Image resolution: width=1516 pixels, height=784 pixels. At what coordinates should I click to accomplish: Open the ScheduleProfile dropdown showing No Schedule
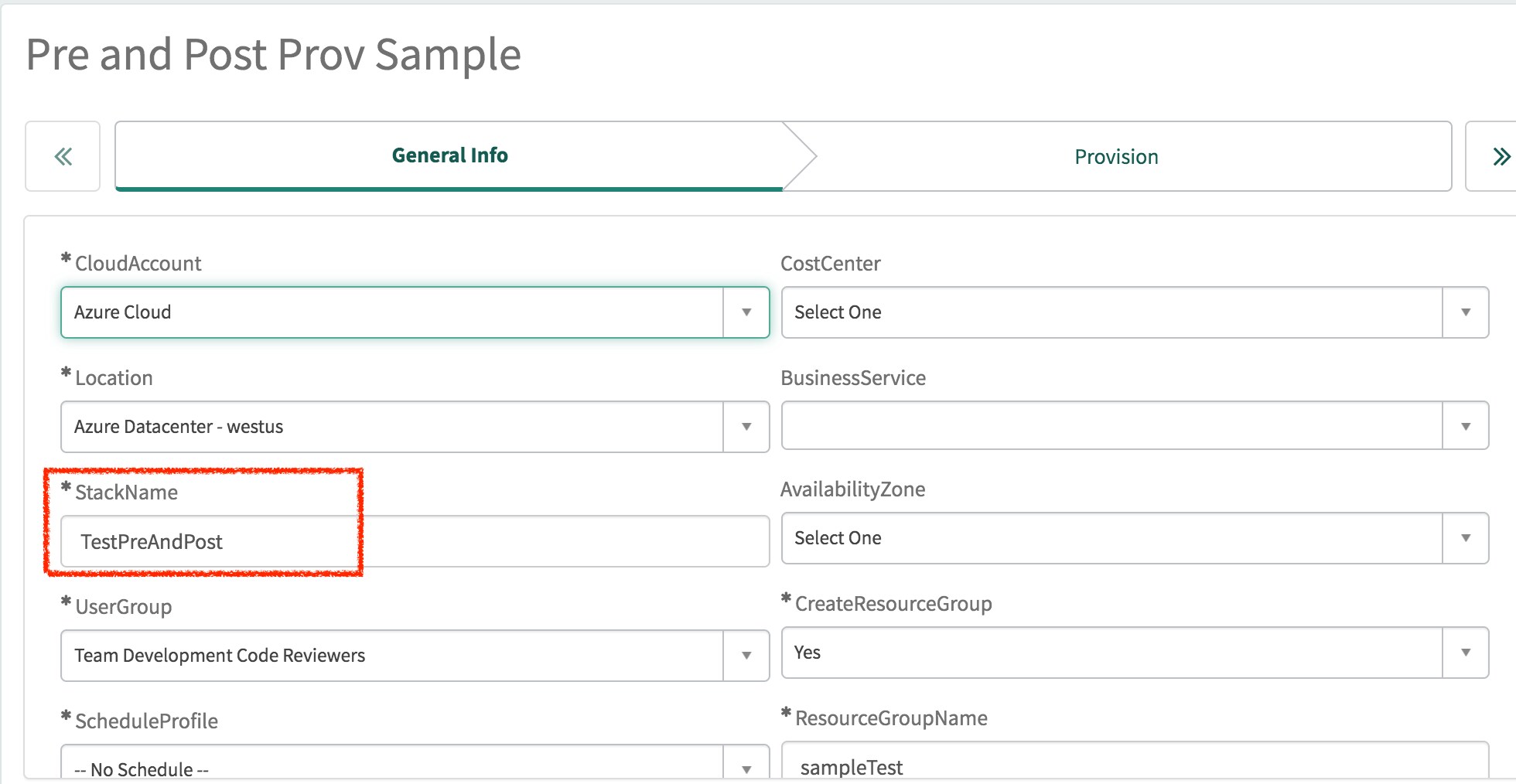[746, 768]
